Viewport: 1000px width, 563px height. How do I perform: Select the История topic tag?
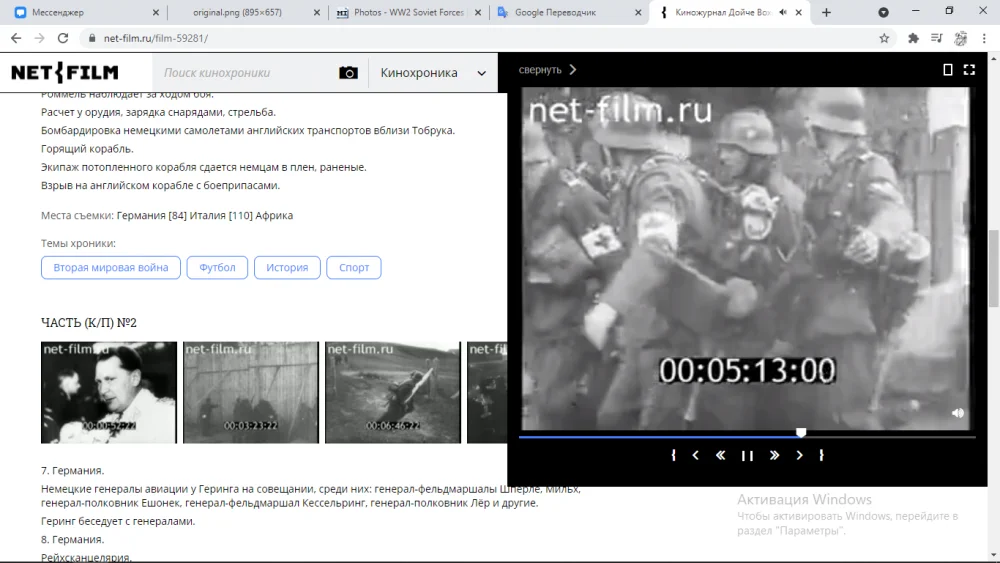pyautogui.click(x=287, y=268)
